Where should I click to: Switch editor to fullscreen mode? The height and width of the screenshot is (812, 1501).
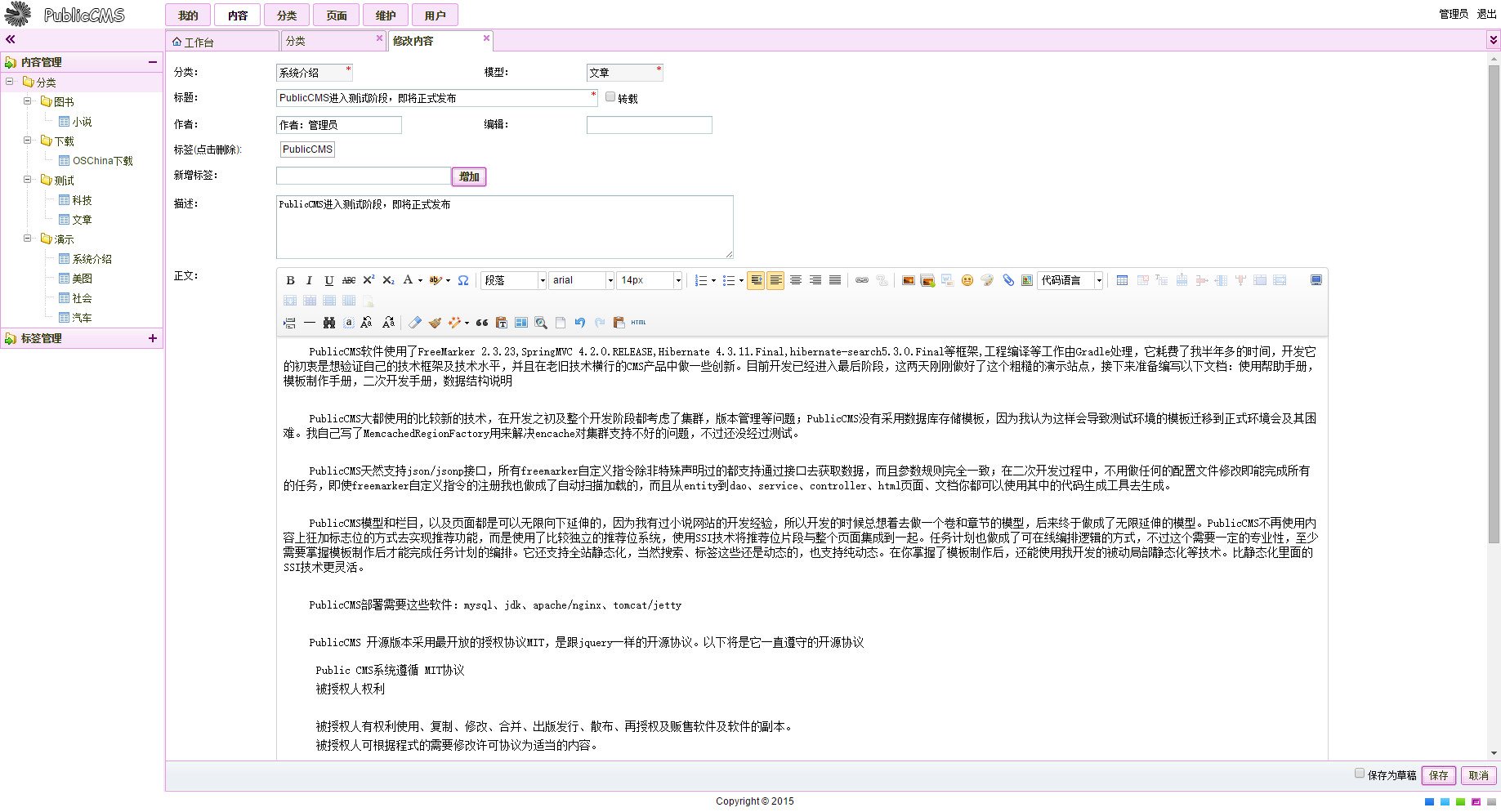coord(1316,280)
